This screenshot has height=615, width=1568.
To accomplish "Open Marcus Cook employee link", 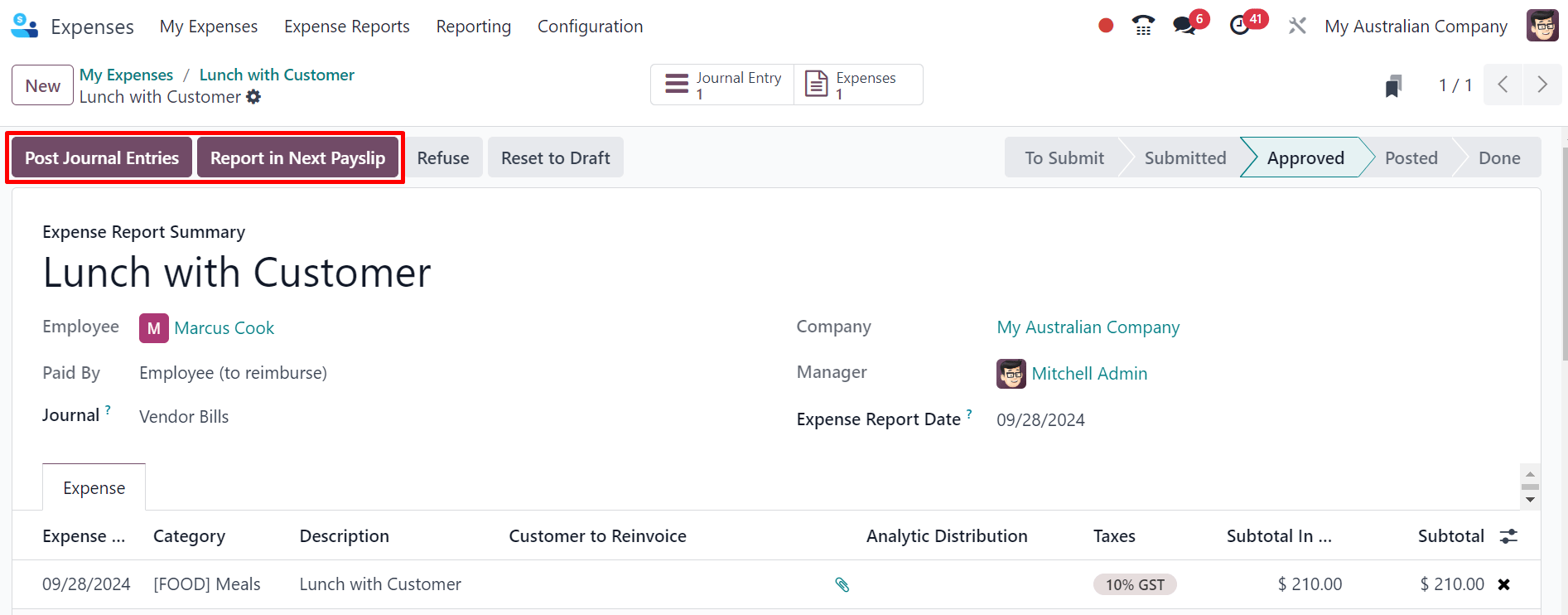I will coord(224,328).
